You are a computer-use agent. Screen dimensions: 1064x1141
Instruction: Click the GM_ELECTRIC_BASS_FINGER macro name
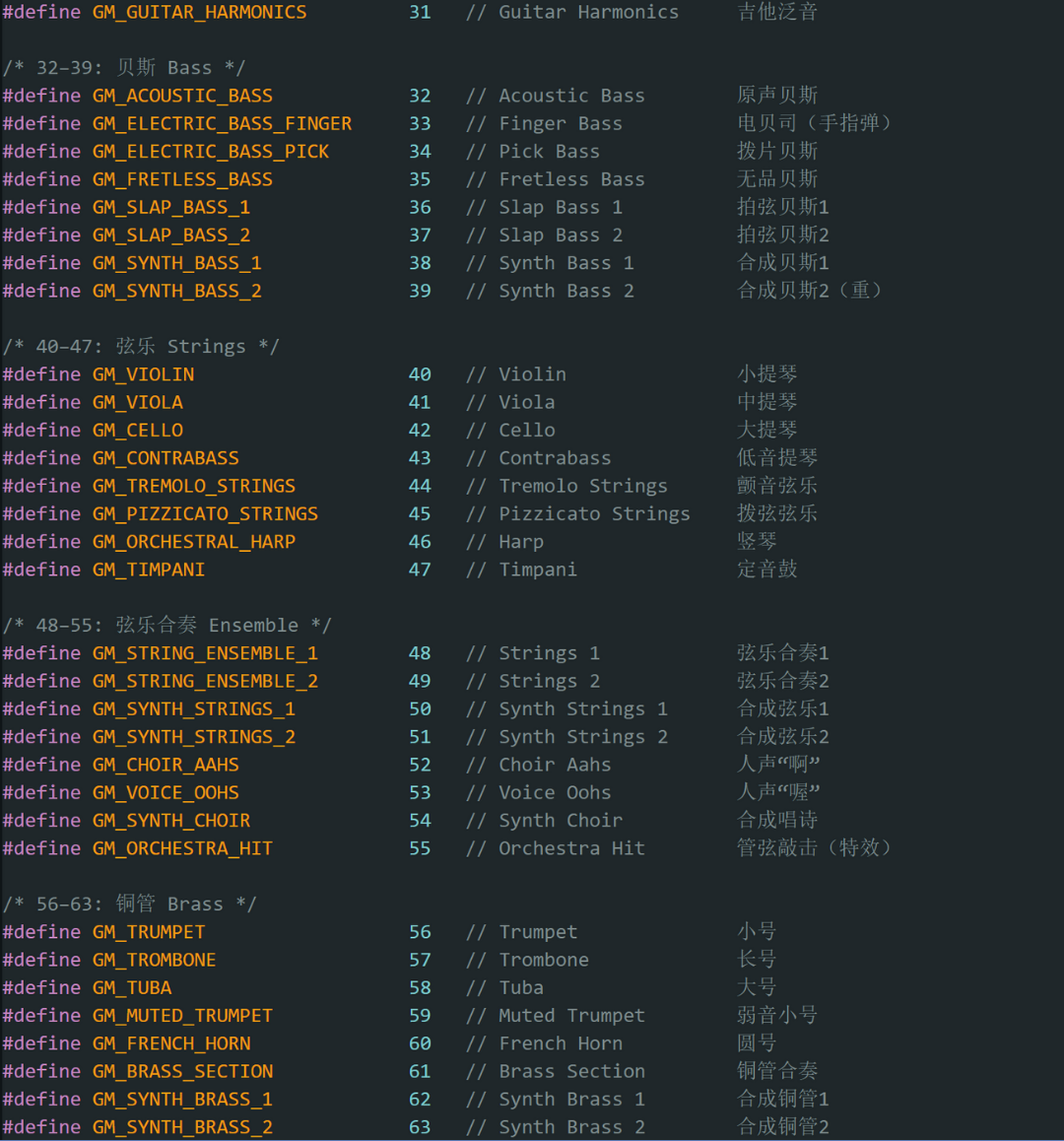click(222, 123)
